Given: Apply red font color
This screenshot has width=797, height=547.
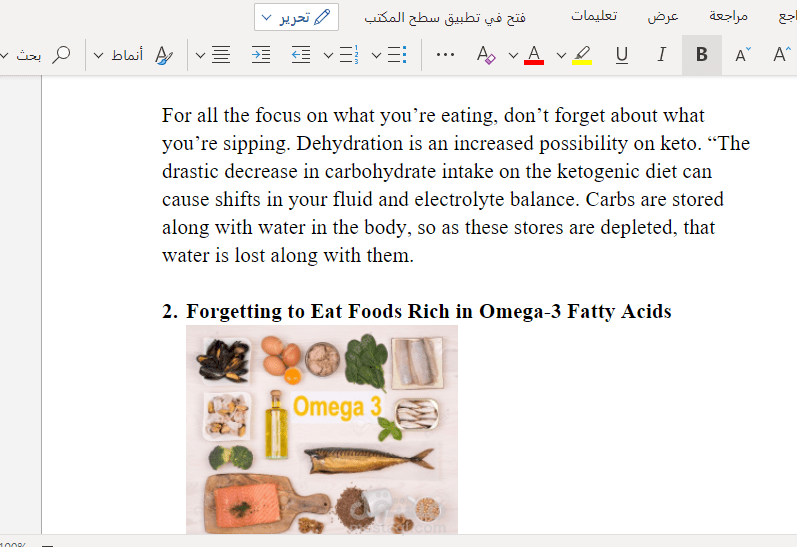Looking at the screenshot, I should pos(534,55).
